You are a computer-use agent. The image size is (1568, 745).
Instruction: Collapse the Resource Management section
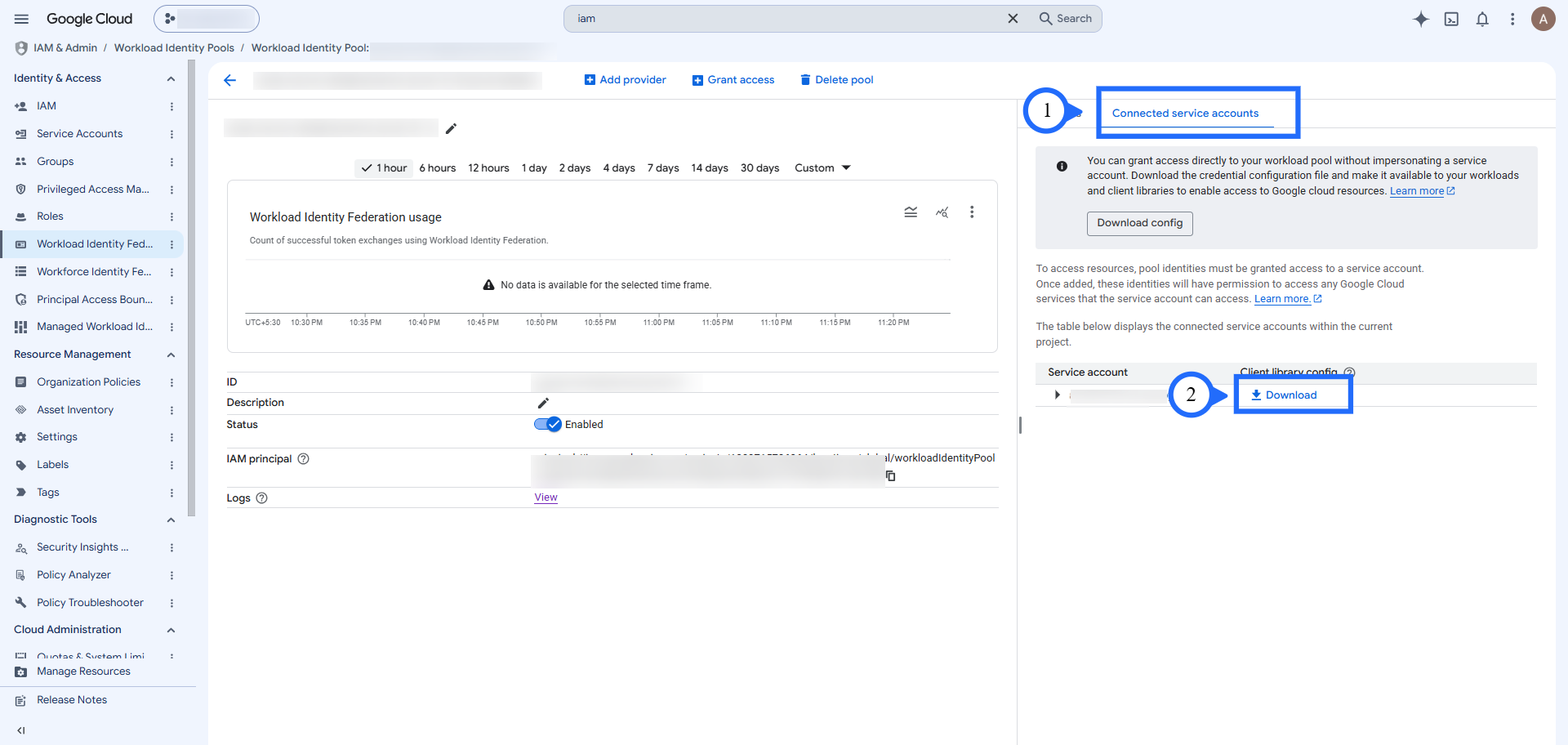click(x=171, y=355)
